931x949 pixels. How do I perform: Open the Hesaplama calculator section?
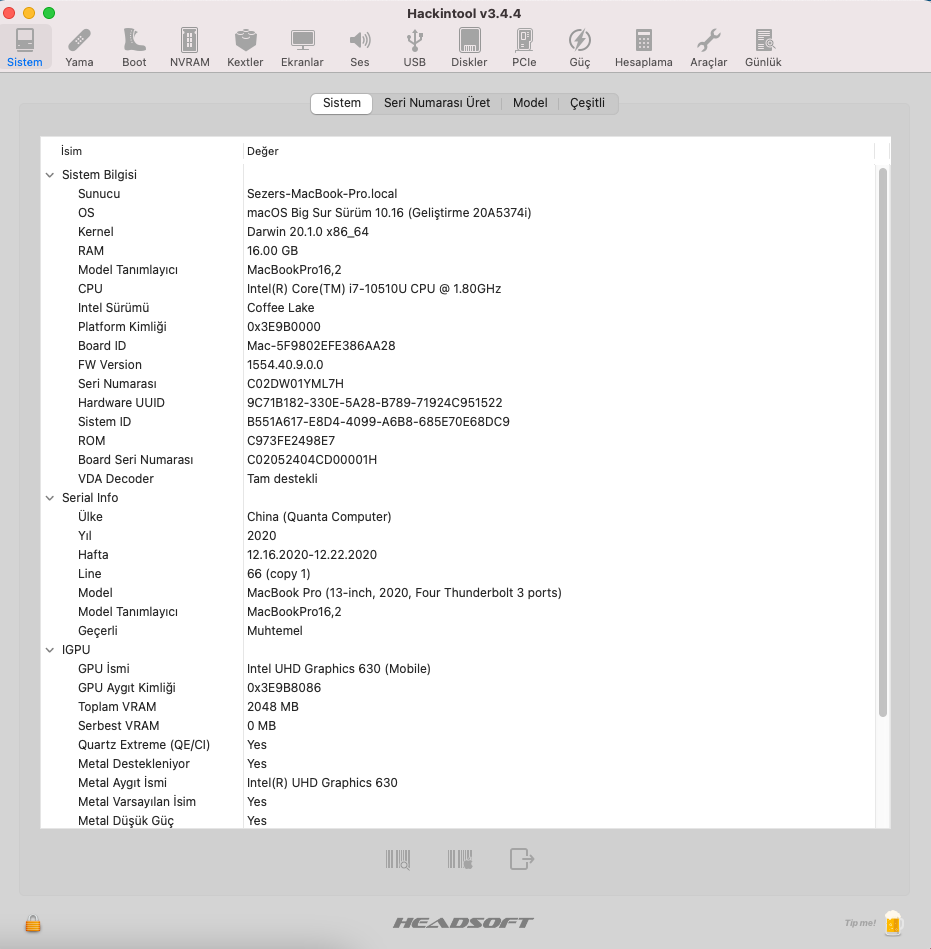643,48
